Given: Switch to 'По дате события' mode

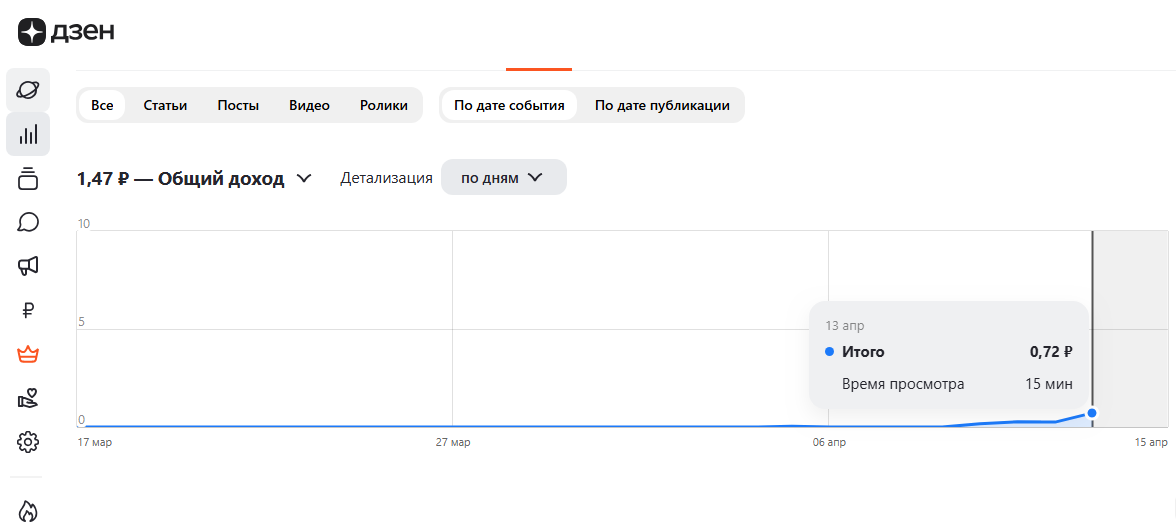Looking at the screenshot, I should (x=509, y=105).
